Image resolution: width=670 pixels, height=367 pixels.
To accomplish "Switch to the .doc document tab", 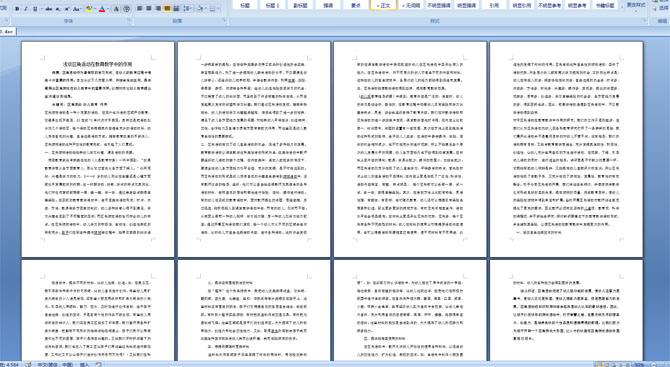I will (6, 32).
